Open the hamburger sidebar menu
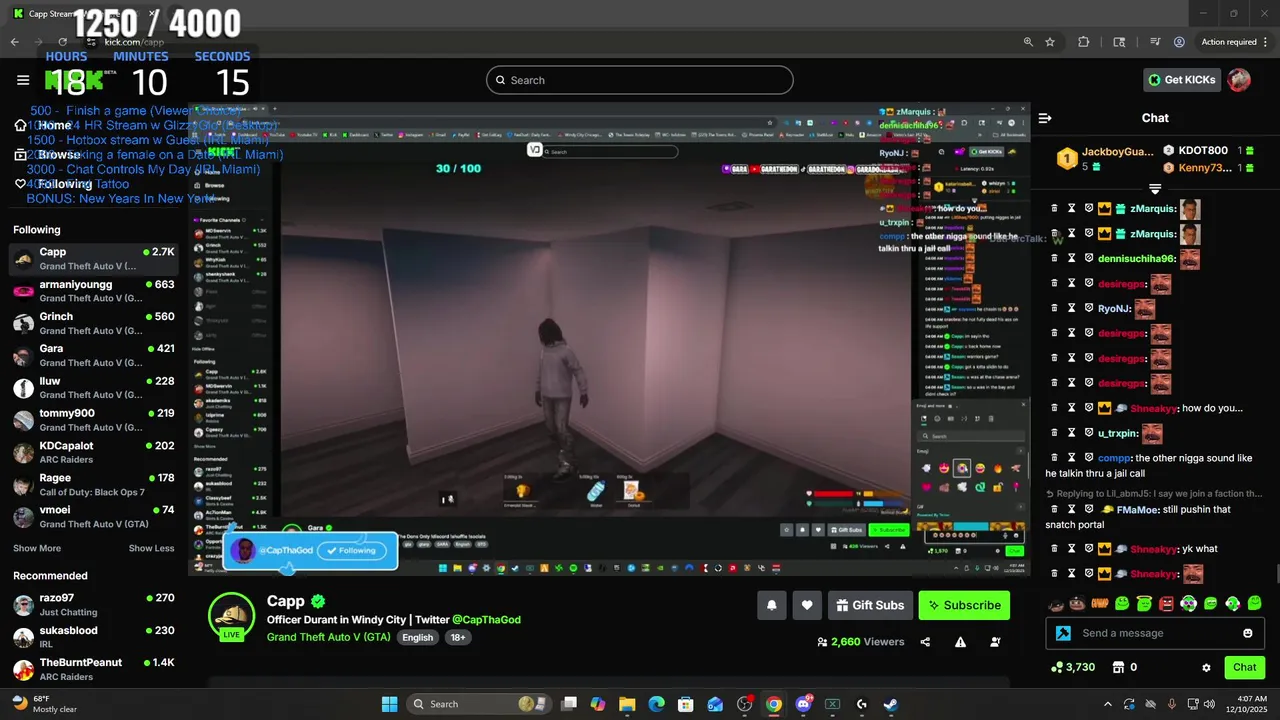Image resolution: width=1280 pixels, height=720 pixels. coord(23,80)
